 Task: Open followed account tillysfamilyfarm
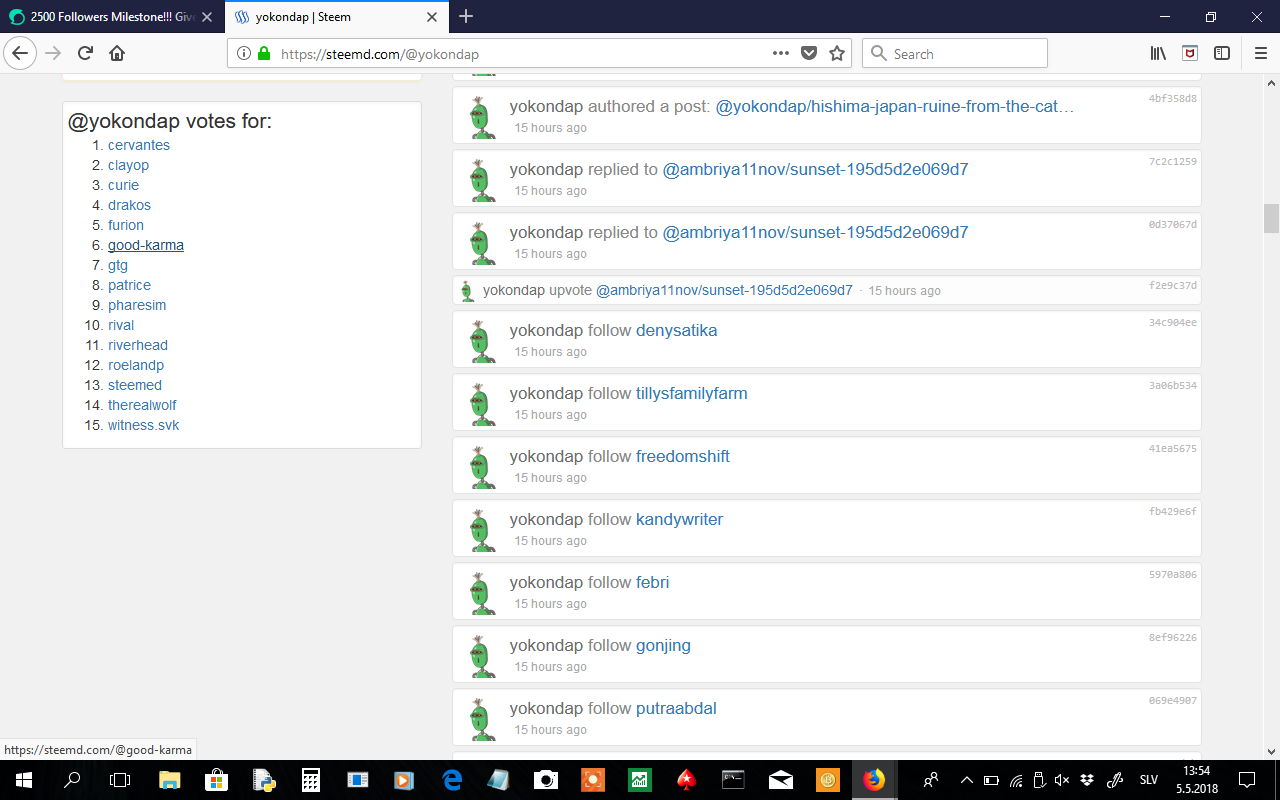click(692, 393)
